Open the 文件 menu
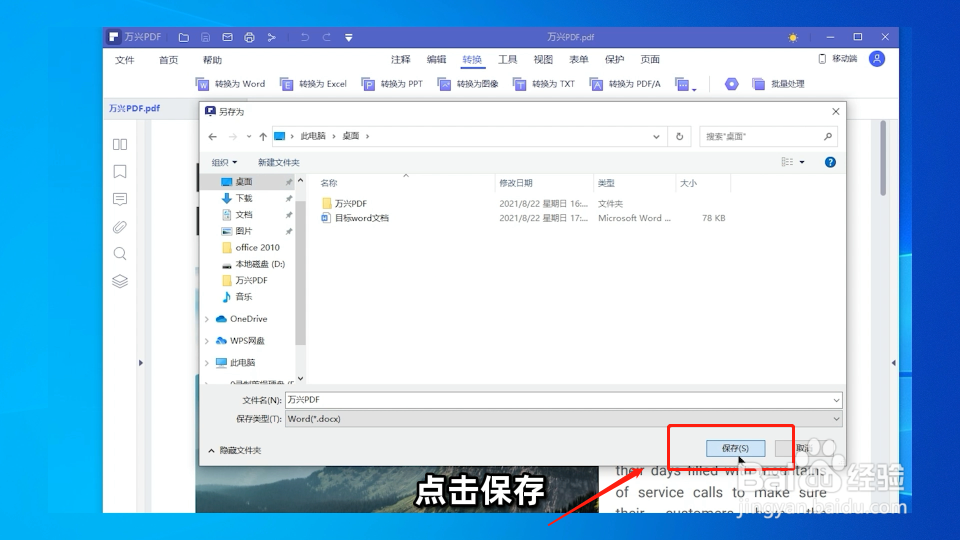Screen dimensions: 960x540 [x=125, y=60]
